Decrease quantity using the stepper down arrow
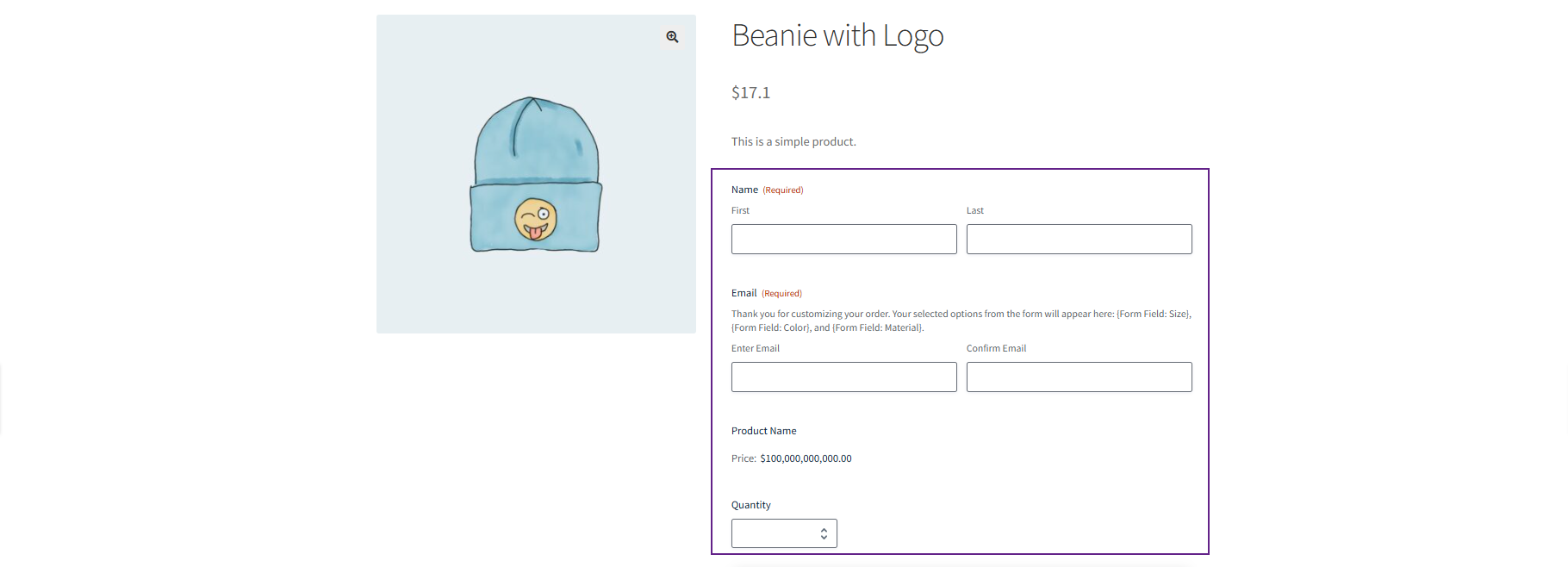Screen dimensions: 1568x567 [824, 539]
